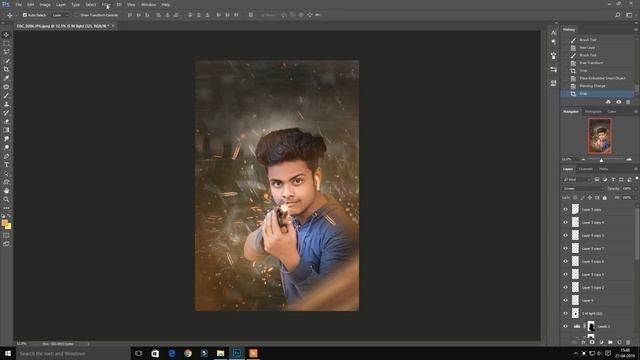Click the background color swatch
Viewport: 640px width, 360px height.
9,226
